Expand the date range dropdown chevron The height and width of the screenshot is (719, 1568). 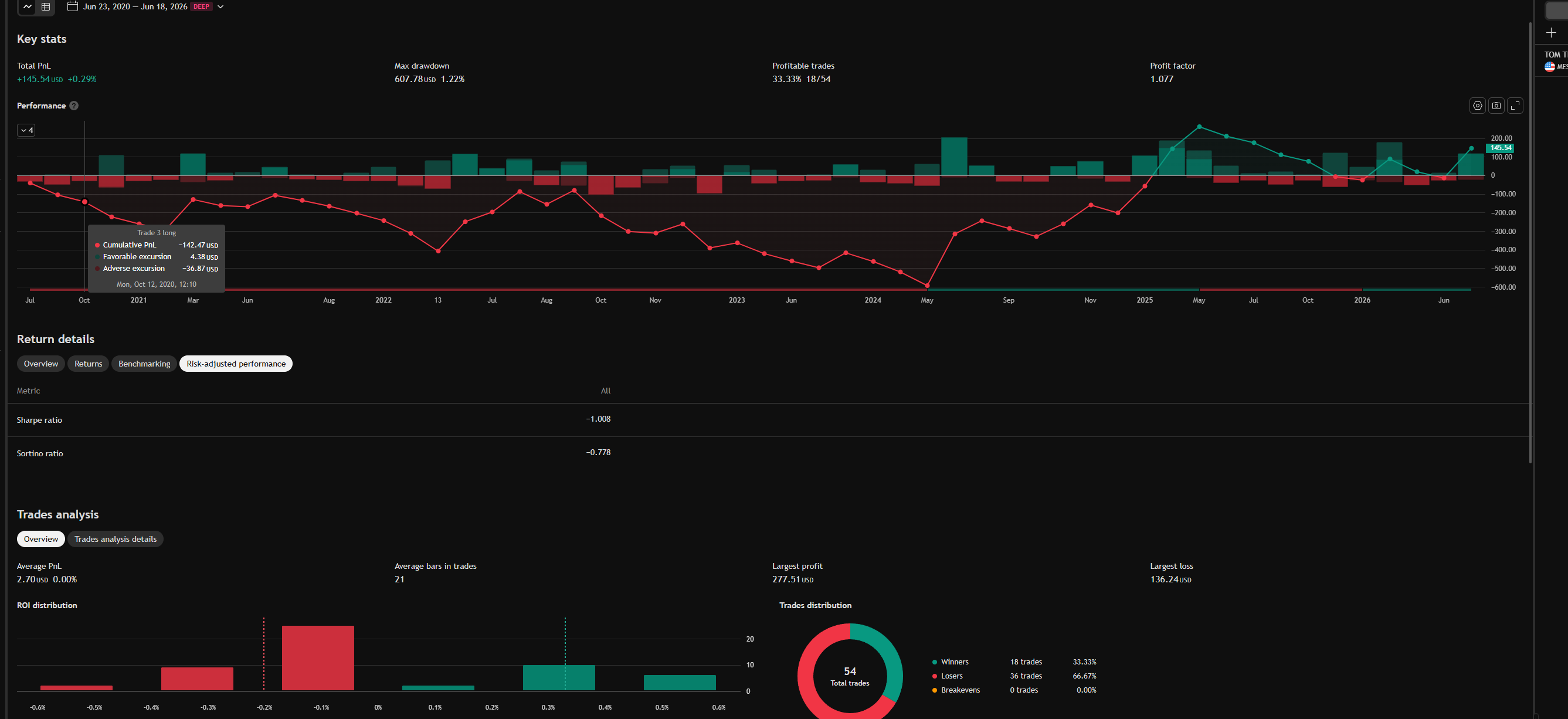tap(220, 6)
